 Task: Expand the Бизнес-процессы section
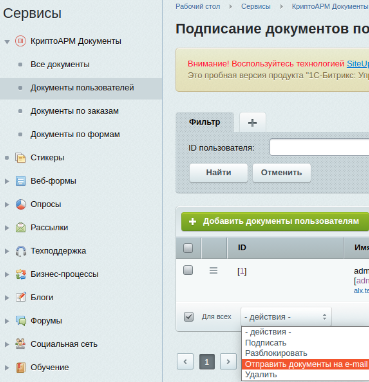(7, 274)
